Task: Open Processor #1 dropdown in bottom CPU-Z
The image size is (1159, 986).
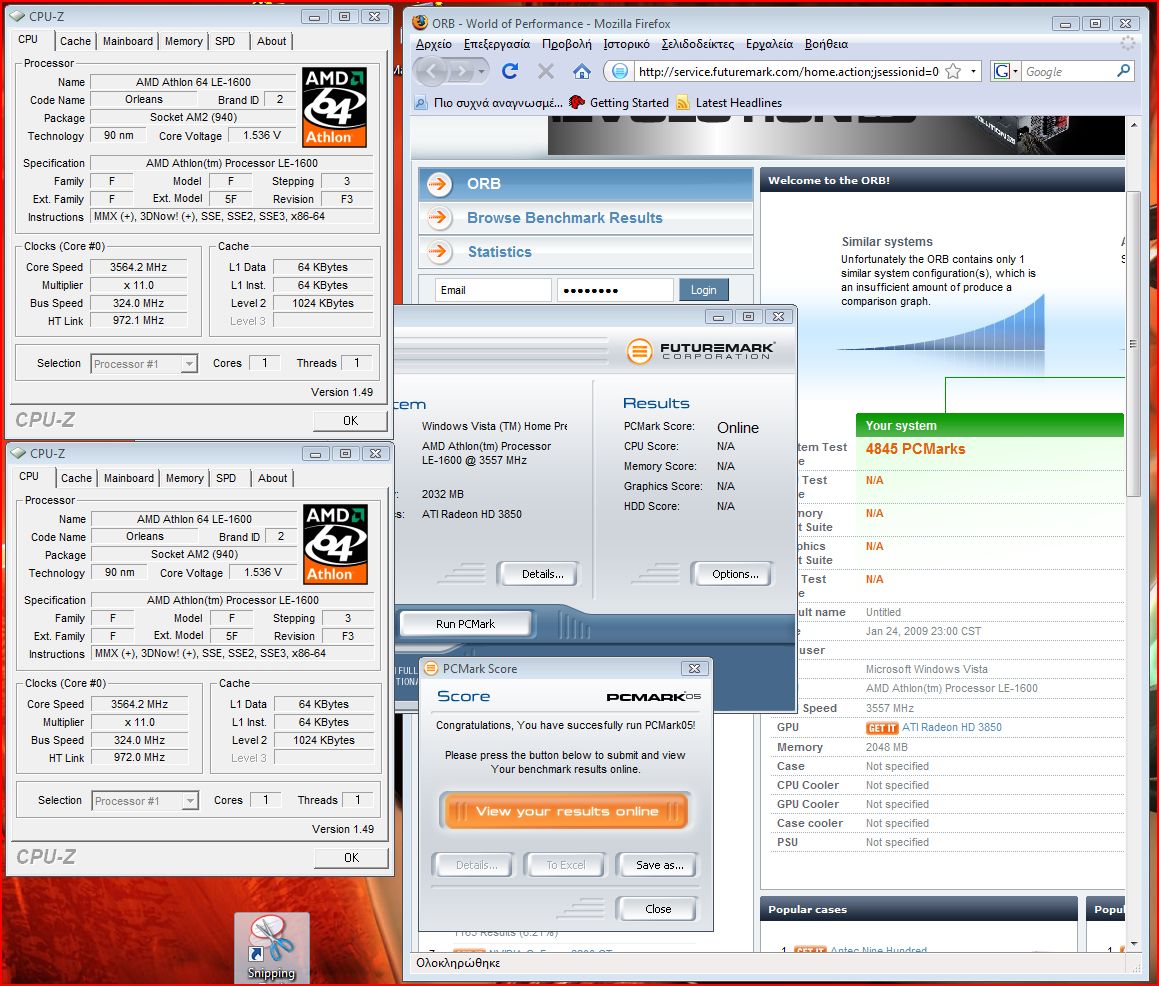Action: coord(145,800)
